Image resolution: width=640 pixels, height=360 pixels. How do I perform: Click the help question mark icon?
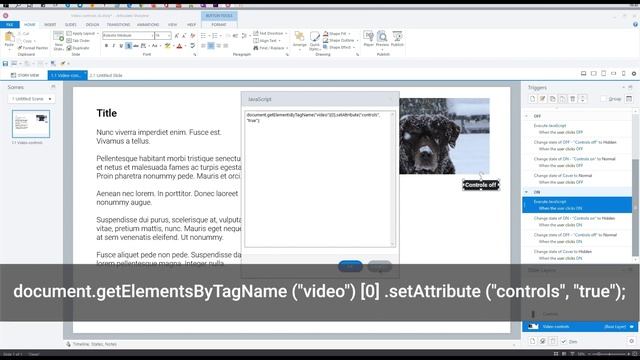[x=635, y=24]
